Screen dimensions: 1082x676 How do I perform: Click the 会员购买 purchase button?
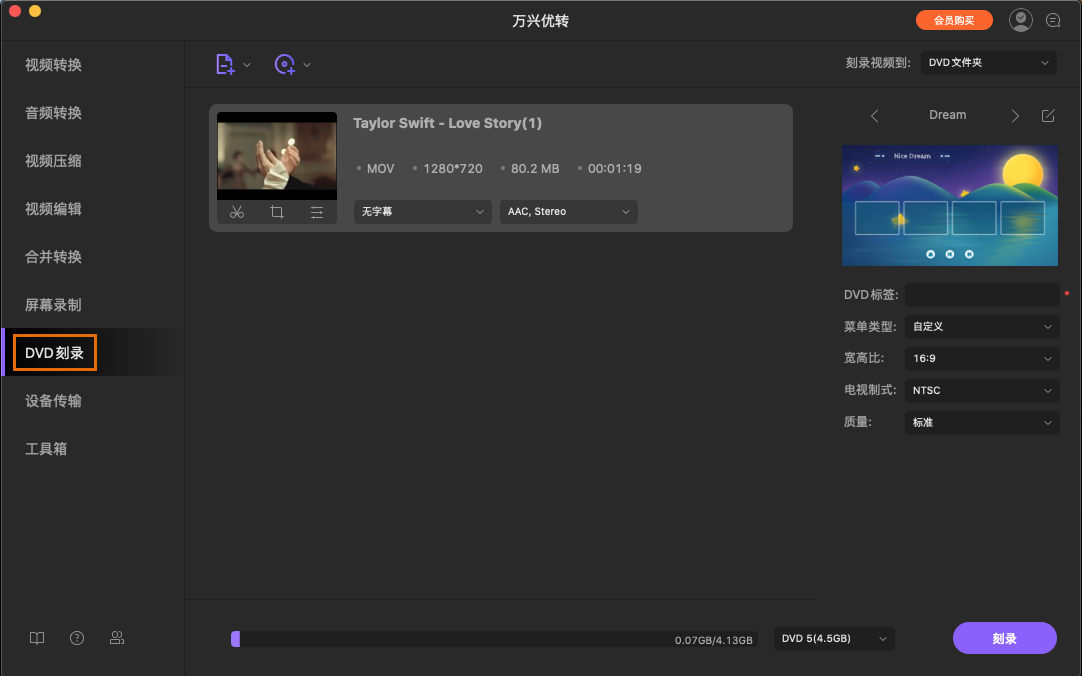coord(954,19)
